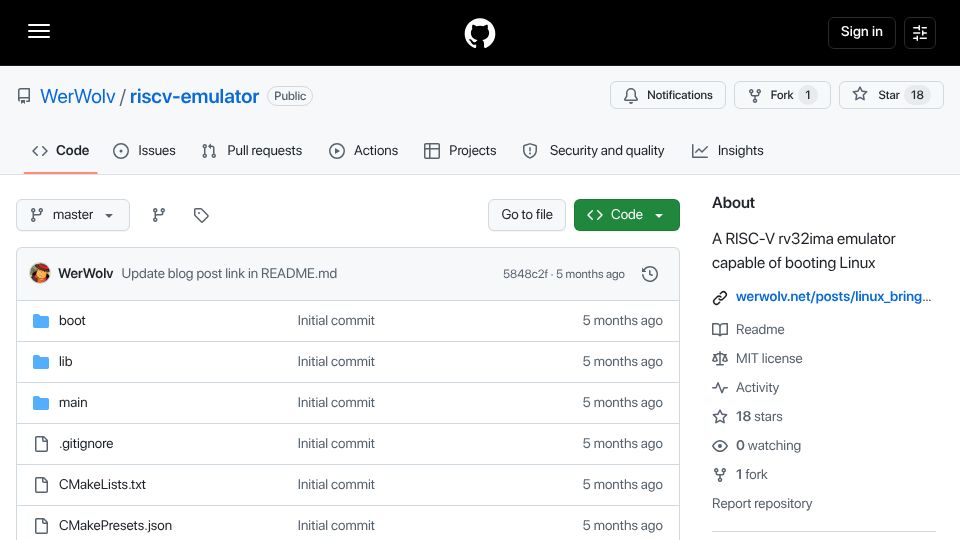The width and height of the screenshot is (960, 540).
Task: Open the hamburger navigation menu
Action: coord(39,31)
